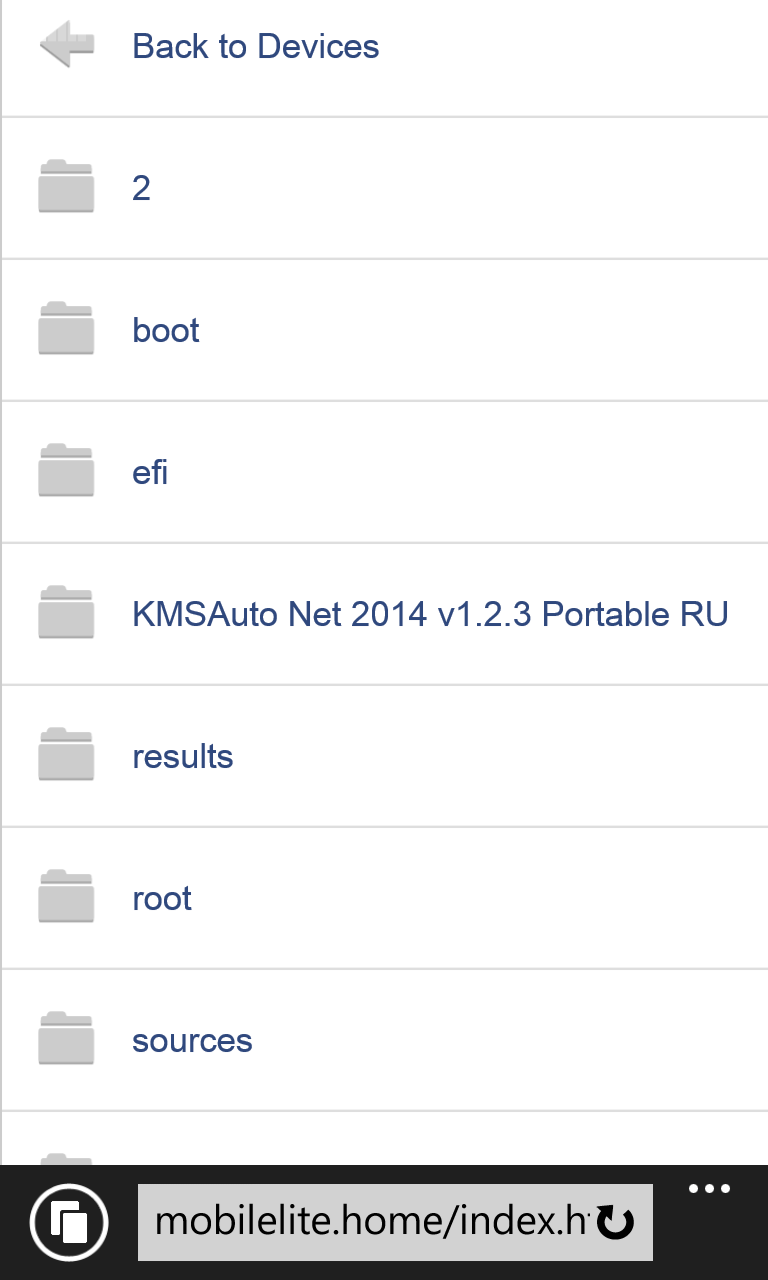The height and width of the screenshot is (1280, 768).
Task: Open the folder named 2
Action: tap(141, 188)
